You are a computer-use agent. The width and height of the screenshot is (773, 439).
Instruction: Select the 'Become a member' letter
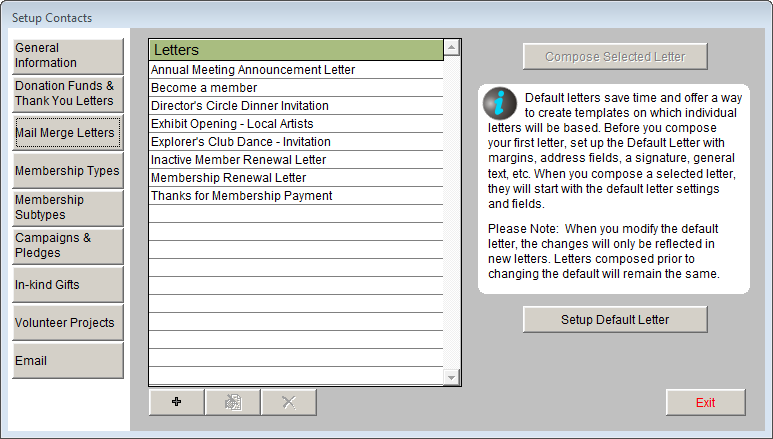296,88
